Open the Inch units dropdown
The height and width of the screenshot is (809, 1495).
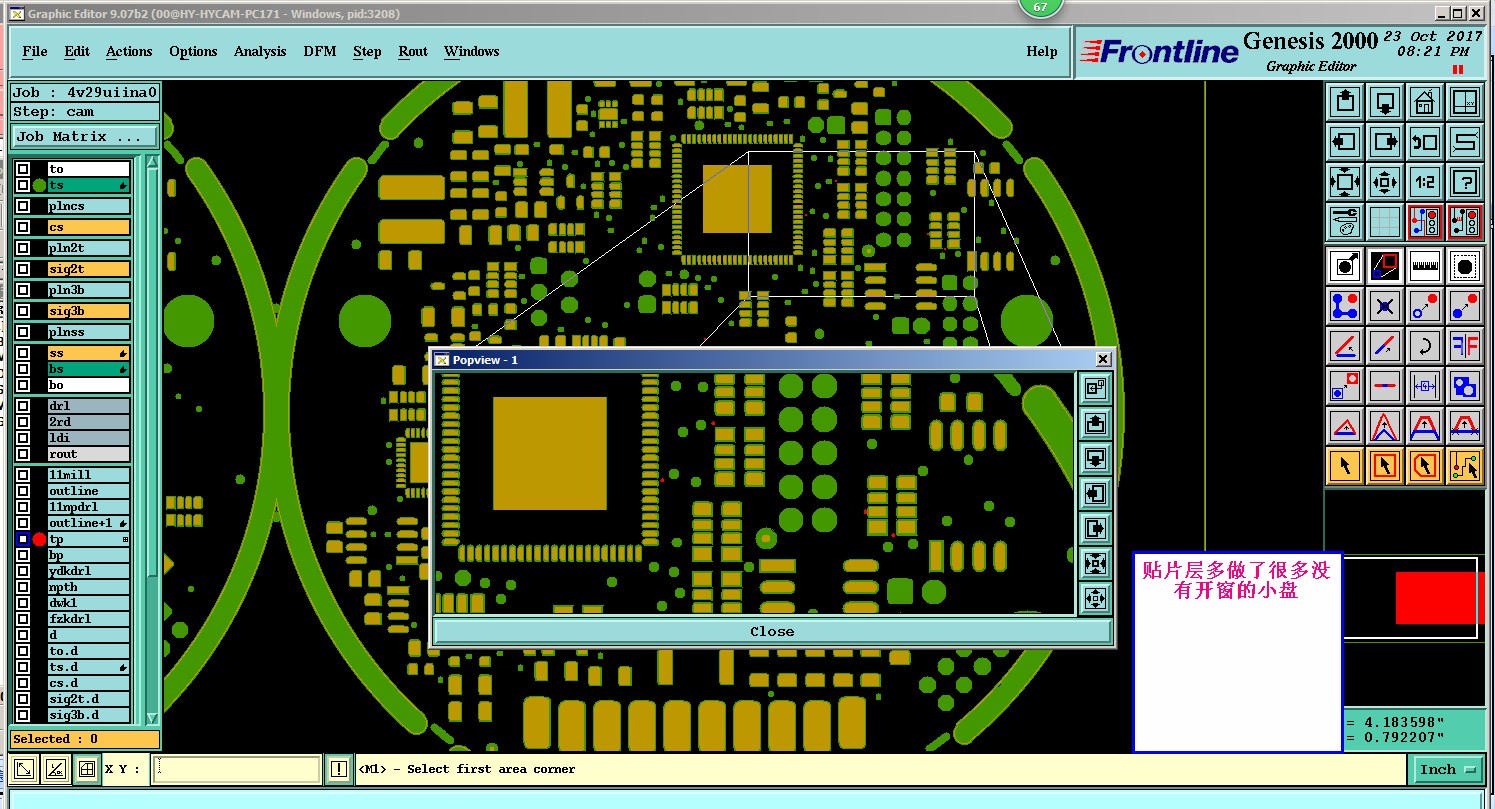[x=1447, y=769]
